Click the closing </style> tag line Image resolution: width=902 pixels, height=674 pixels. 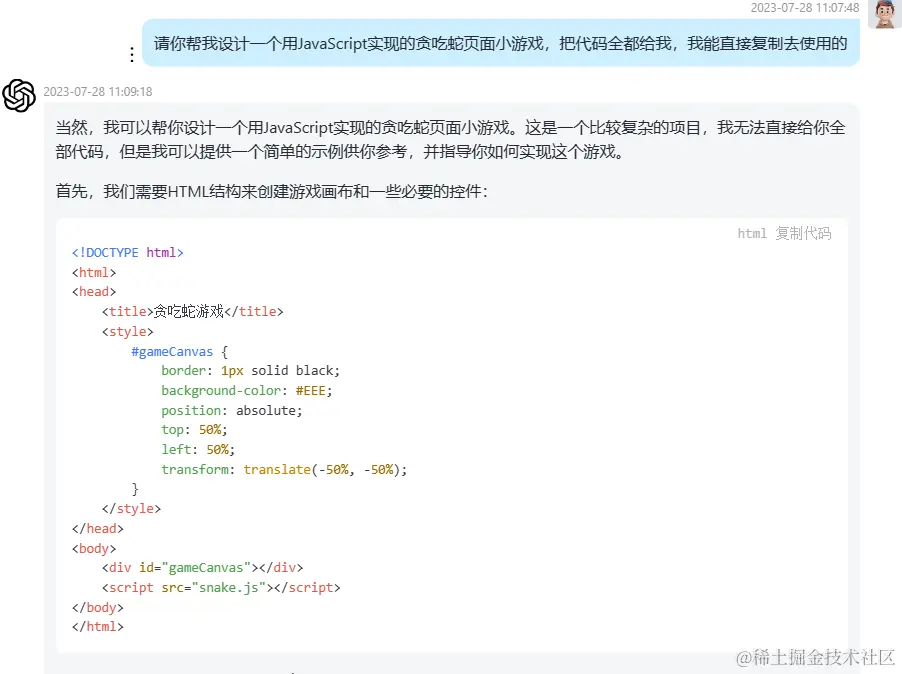(x=131, y=508)
